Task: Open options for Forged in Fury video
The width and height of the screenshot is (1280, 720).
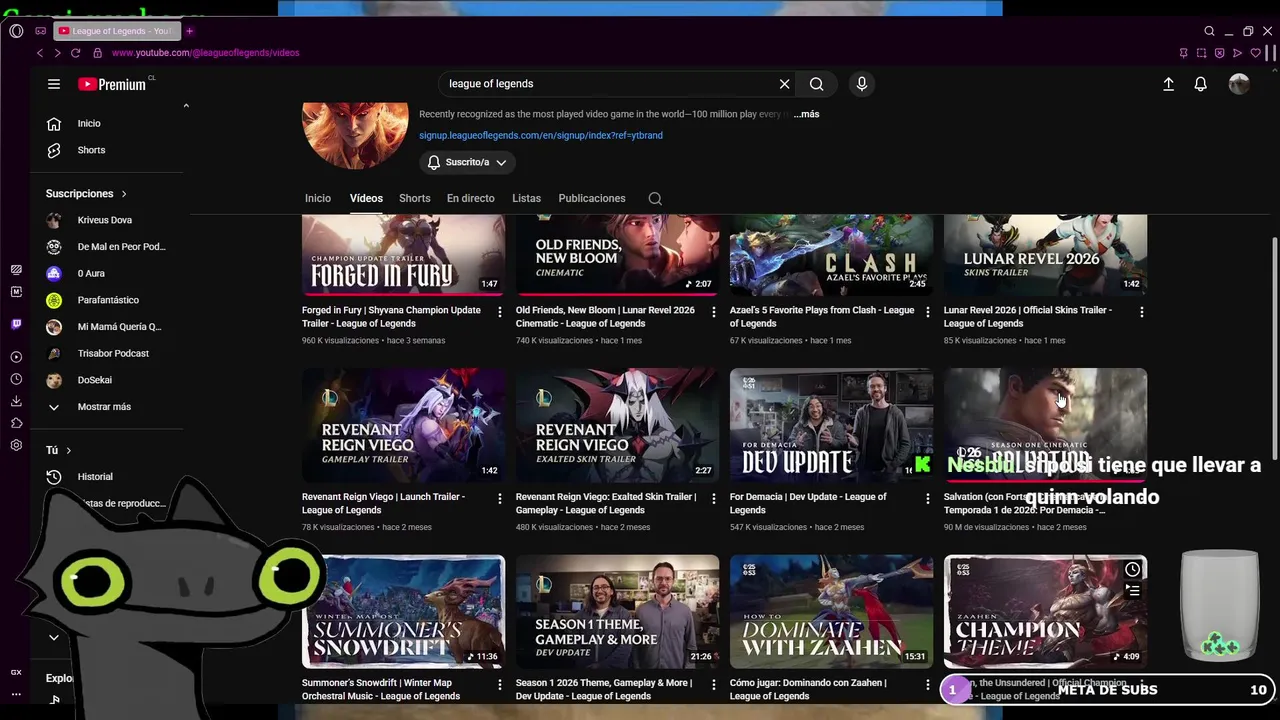Action: [500, 312]
